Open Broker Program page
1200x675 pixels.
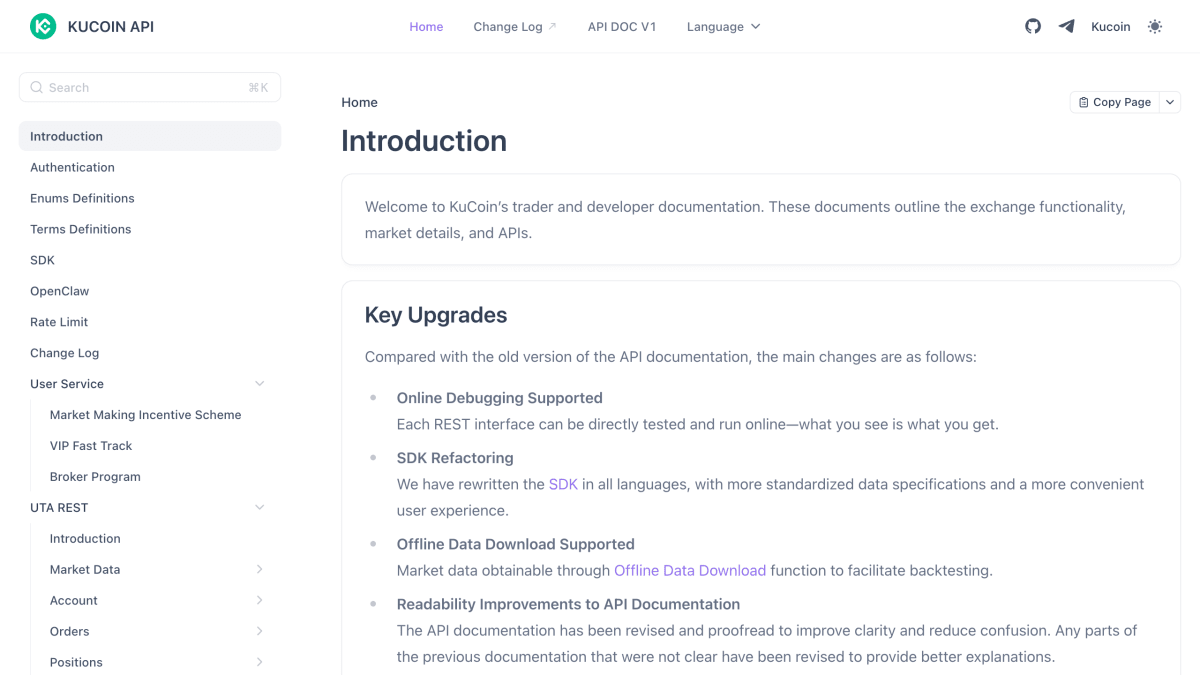[x=95, y=477]
